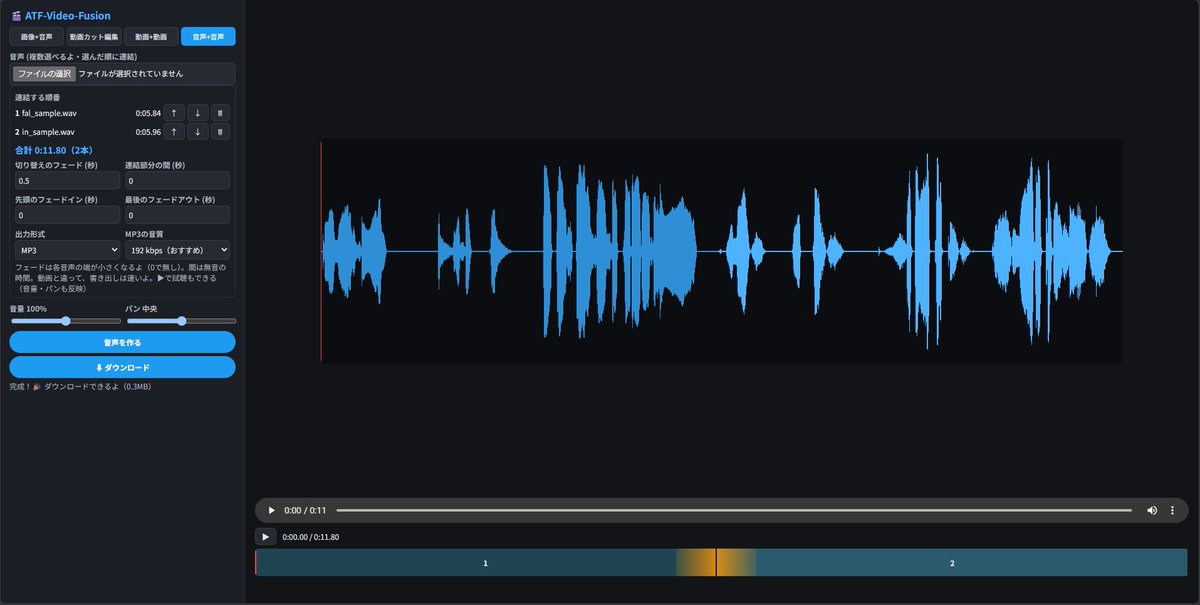
Task: Click the 音声を作る button
Action: pyautogui.click(x=122, y=342)
